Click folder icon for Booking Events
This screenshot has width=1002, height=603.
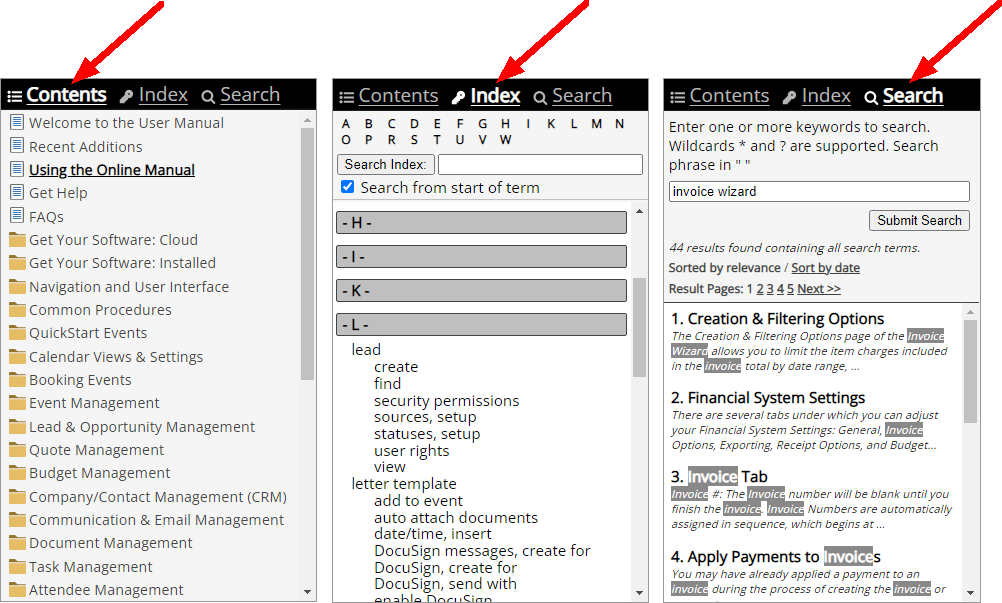17,379
